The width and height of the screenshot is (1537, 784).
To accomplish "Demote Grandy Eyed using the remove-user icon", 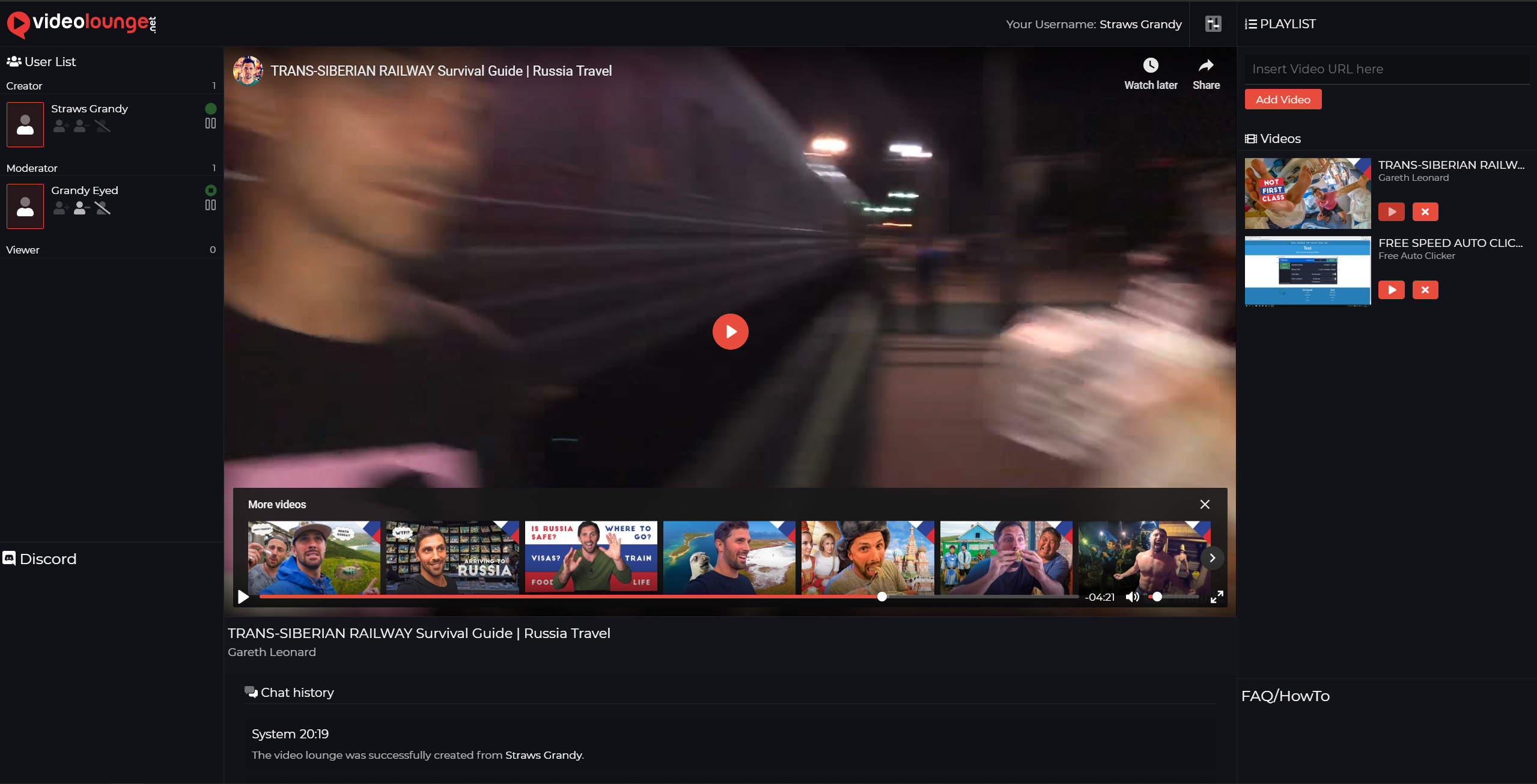I will click(81, 208).
